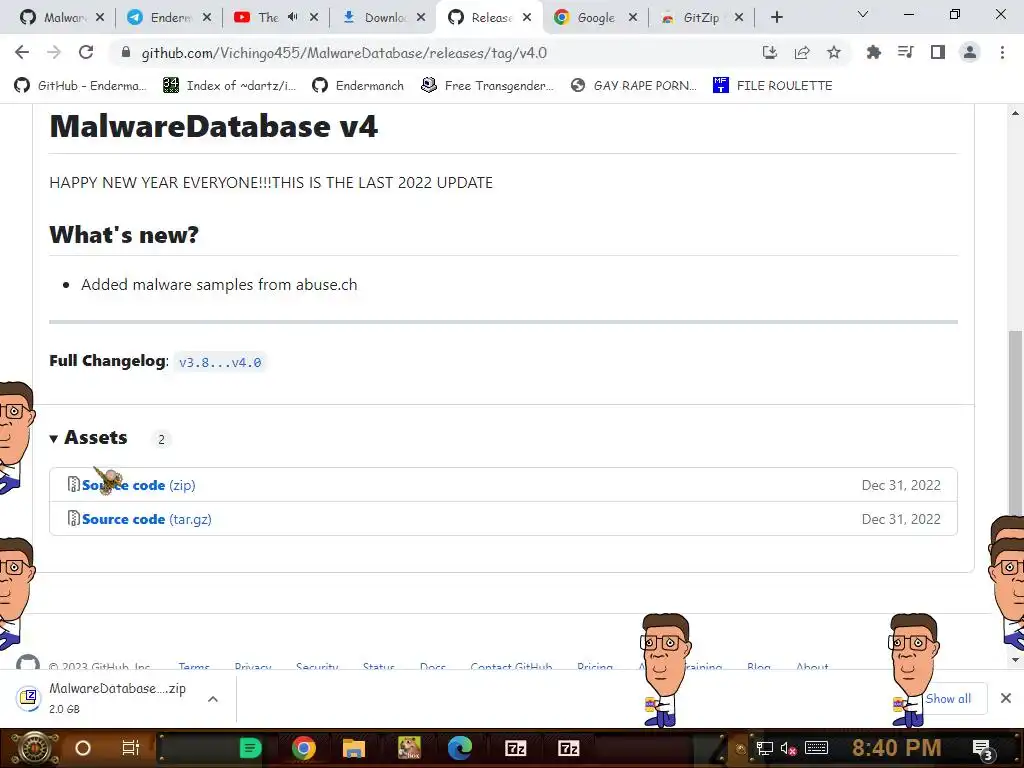Open the media control icon in toolbar
Image resolution: width=1024 pixels, height=768 pixels.
906,52
